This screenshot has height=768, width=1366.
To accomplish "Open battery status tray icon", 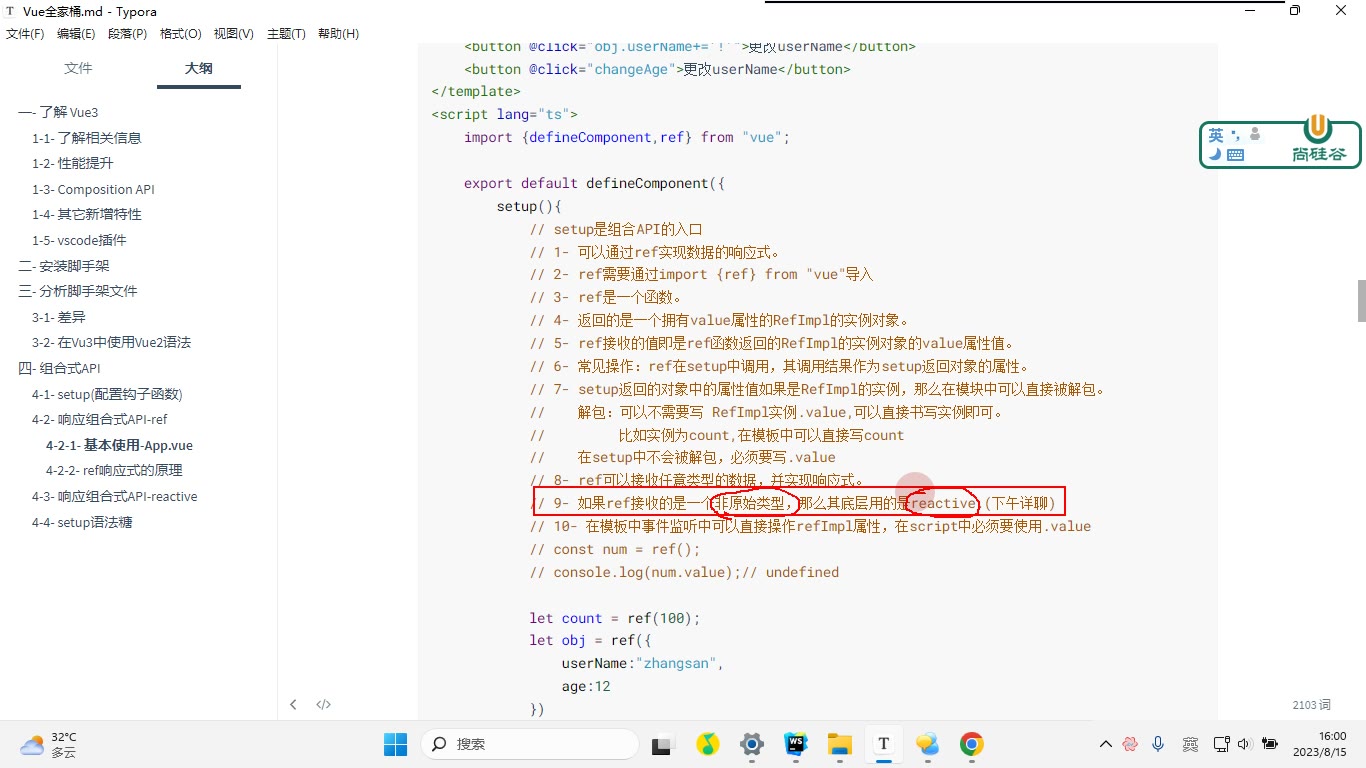I will pos(1270,744).
